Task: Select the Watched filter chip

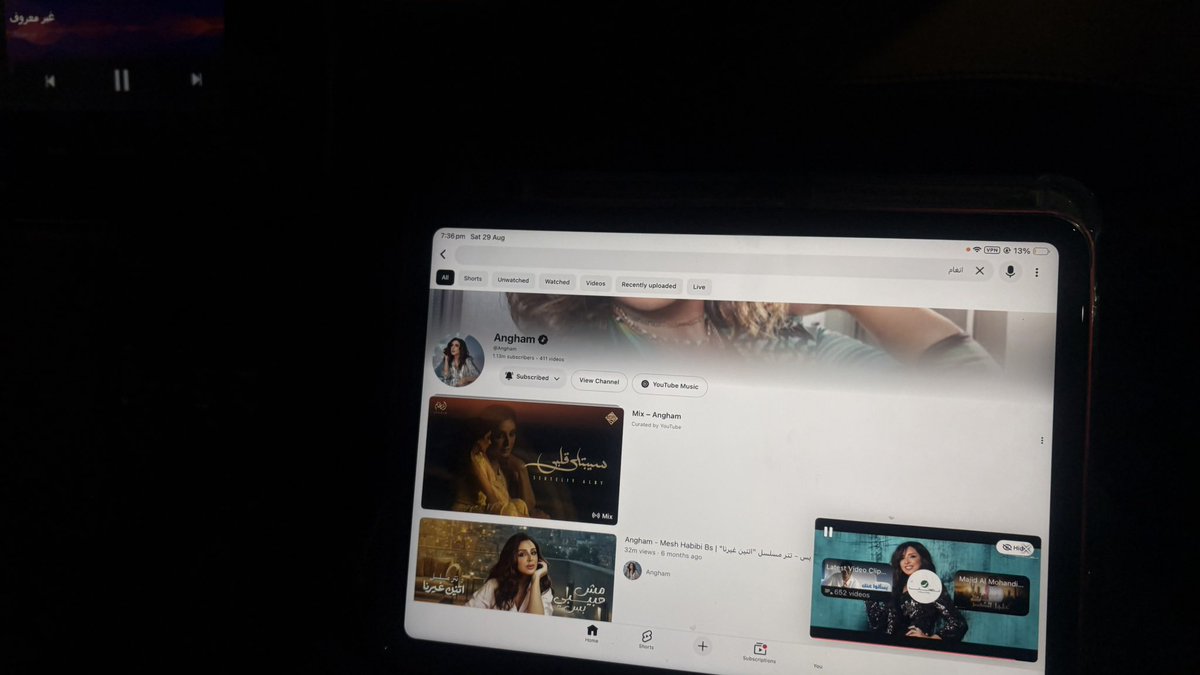Action: click(x=557, y=282)
